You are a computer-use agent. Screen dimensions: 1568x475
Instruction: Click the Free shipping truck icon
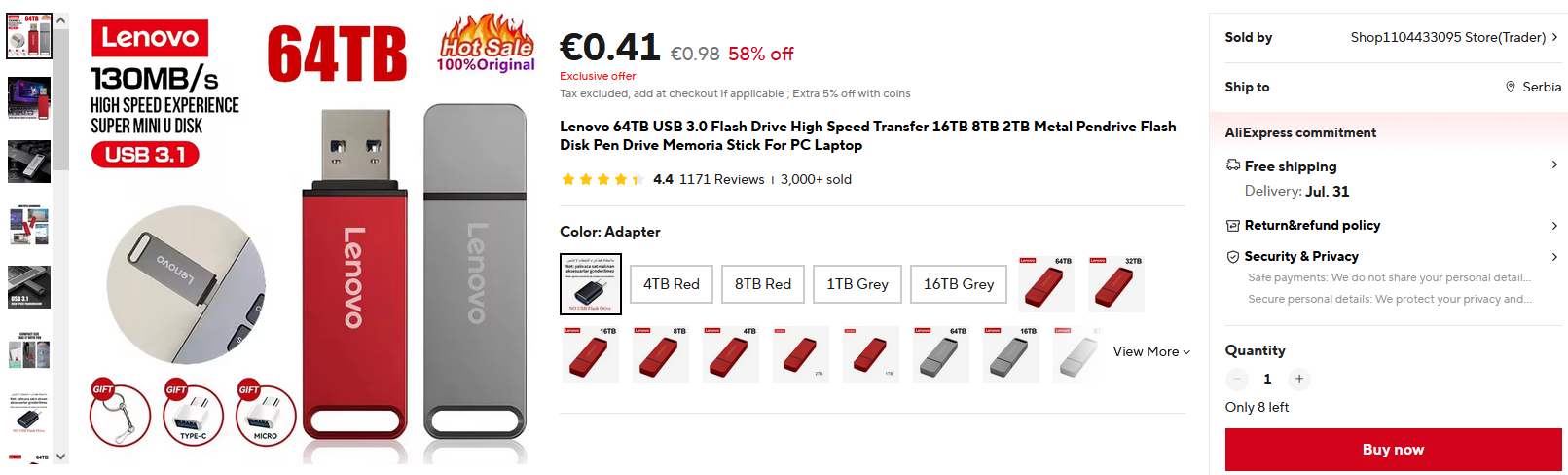click(x=1233, y=165)
